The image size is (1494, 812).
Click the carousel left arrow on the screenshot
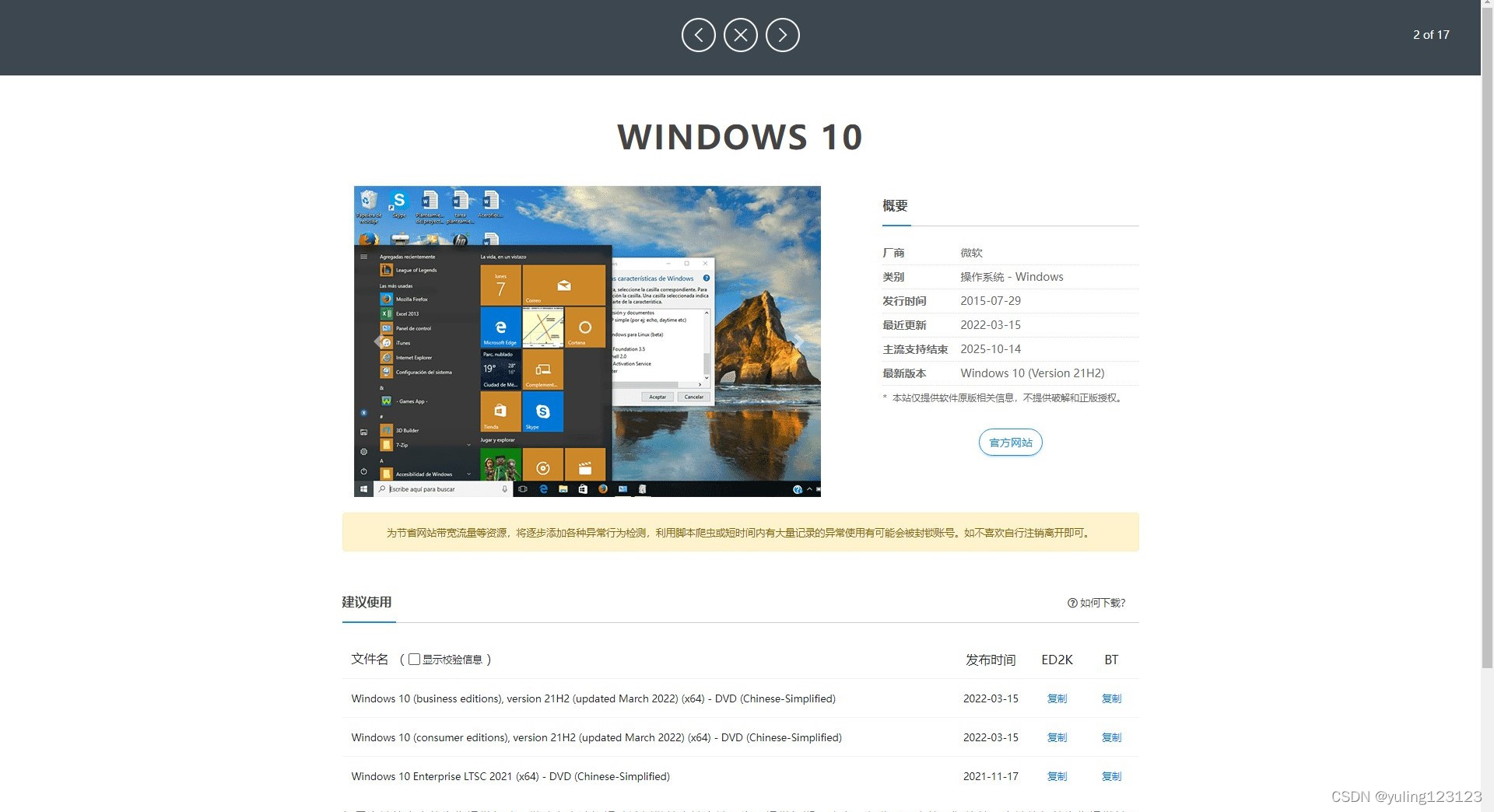(378, 341)
